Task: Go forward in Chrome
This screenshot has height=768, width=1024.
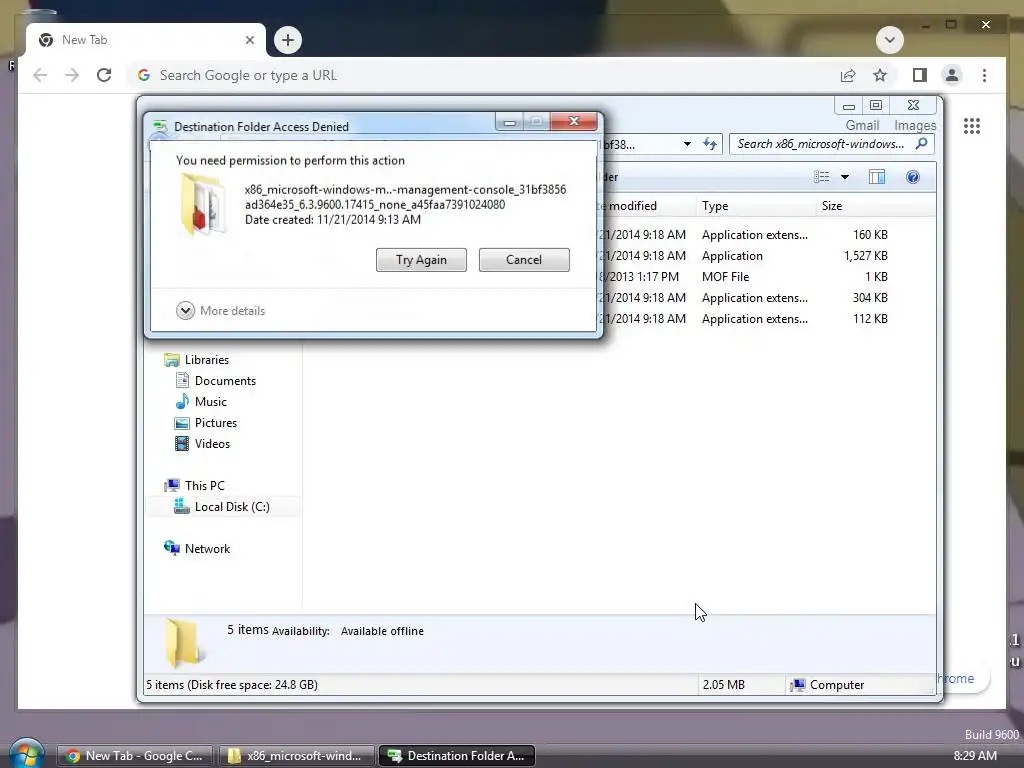Action: (72, 75)
